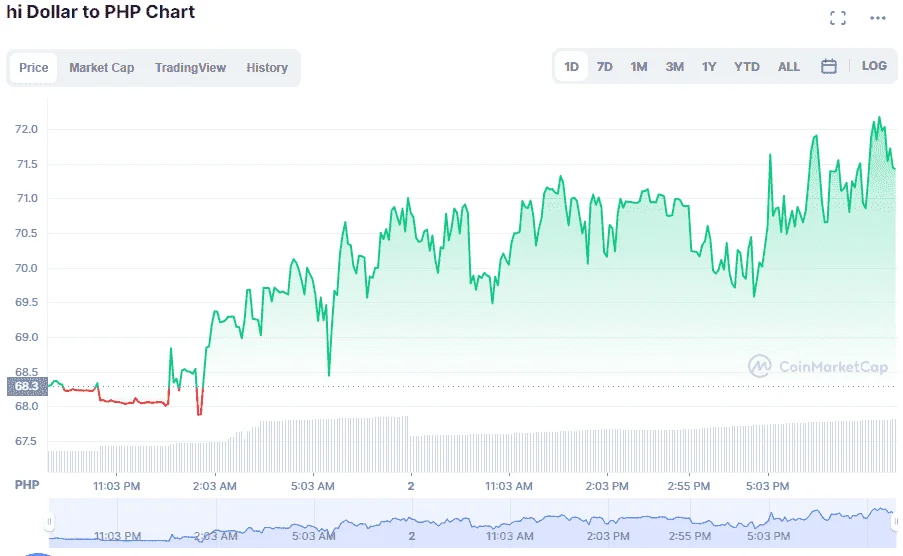Open the calendar date range picker

tap(829, 66)
